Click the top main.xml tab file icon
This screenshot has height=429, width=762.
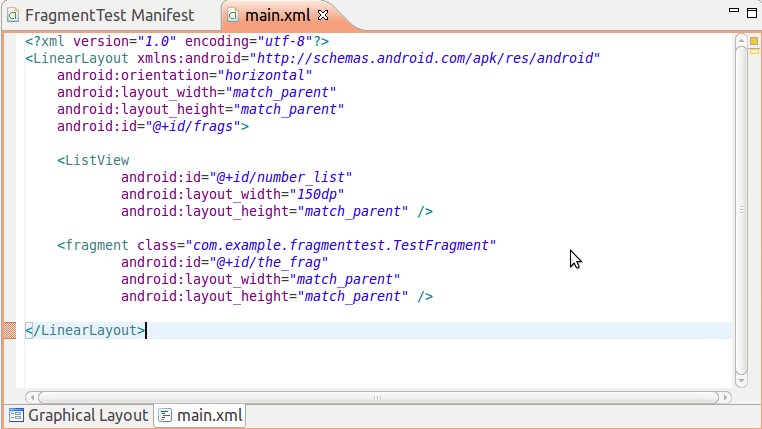pyautogui.click(x=233, y=16)
